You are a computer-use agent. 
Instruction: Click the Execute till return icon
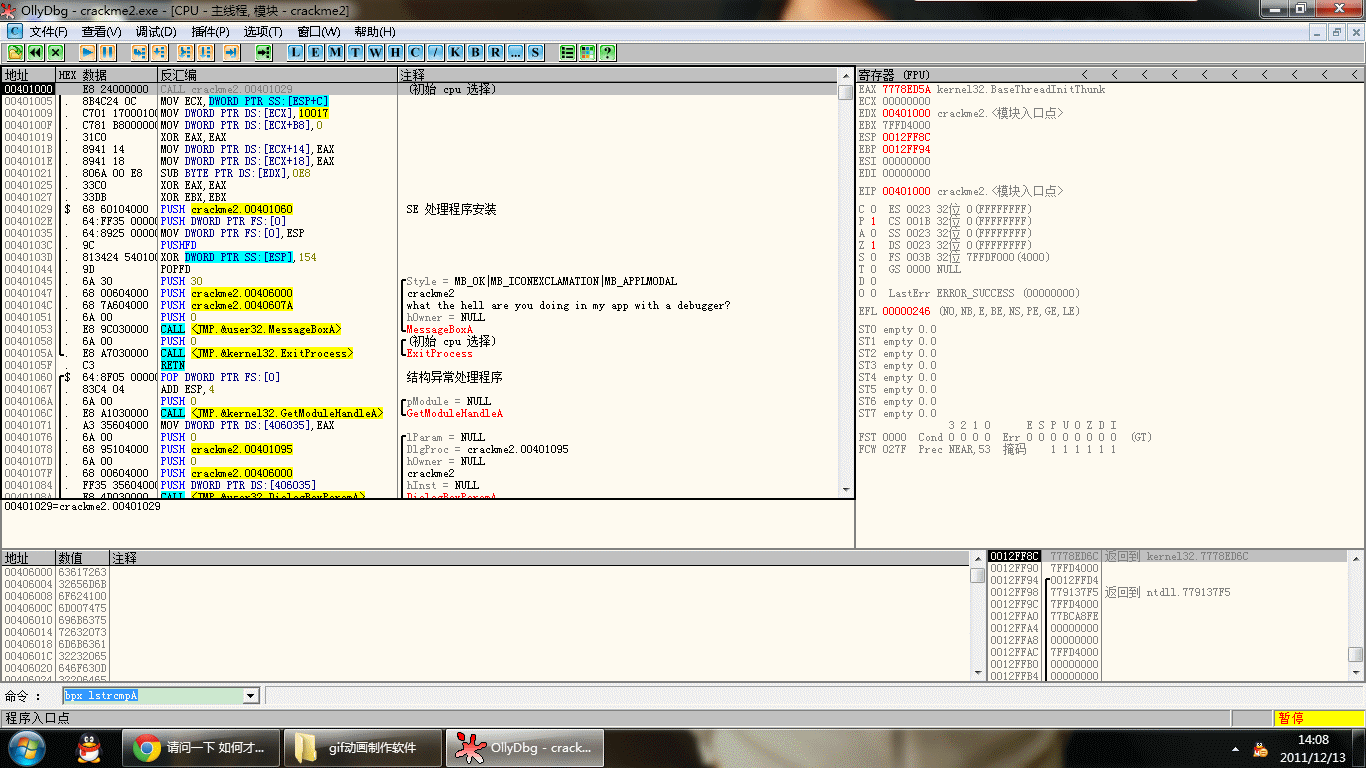[231, 52]
